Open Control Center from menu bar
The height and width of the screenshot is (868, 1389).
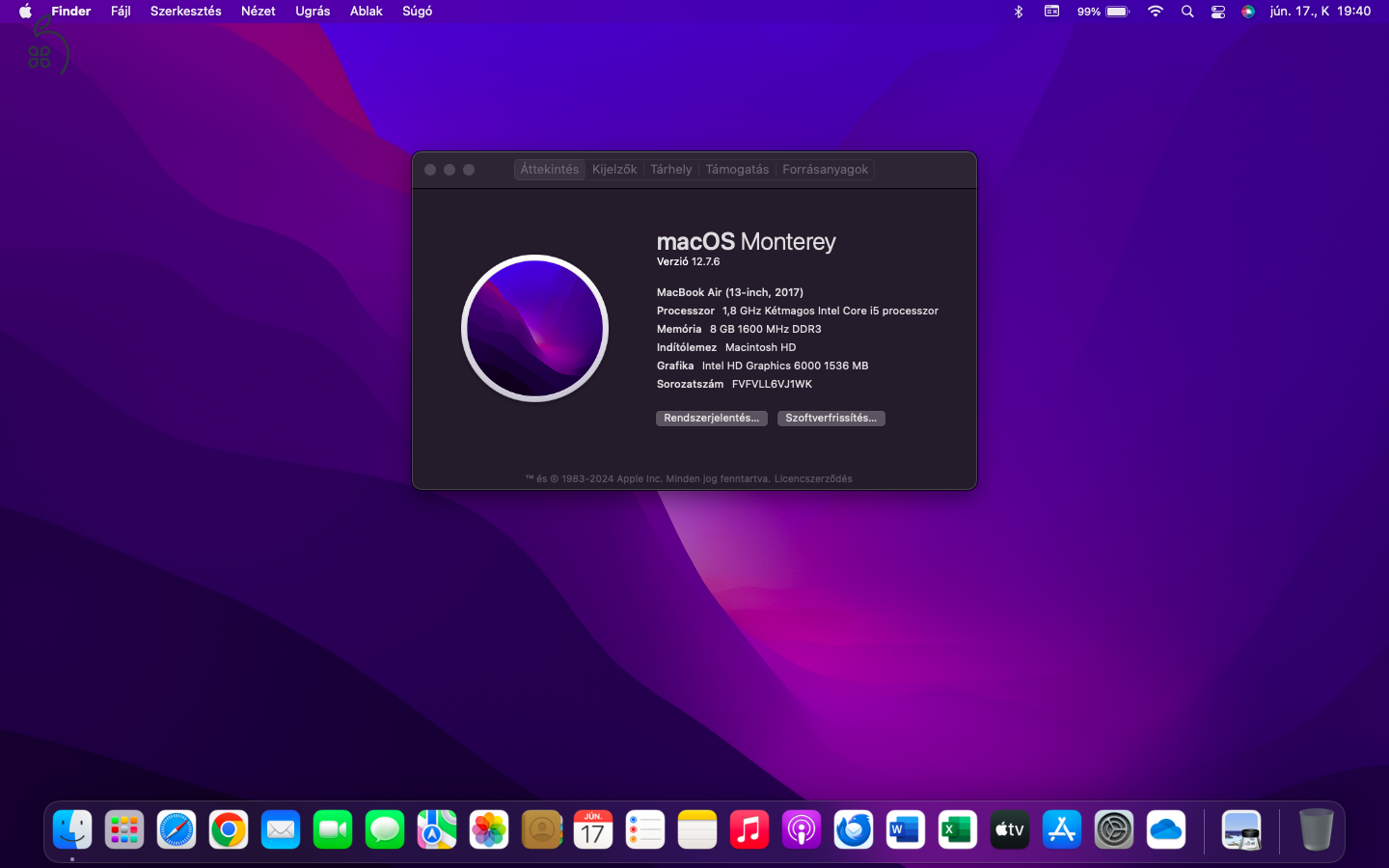[1218, 12]
